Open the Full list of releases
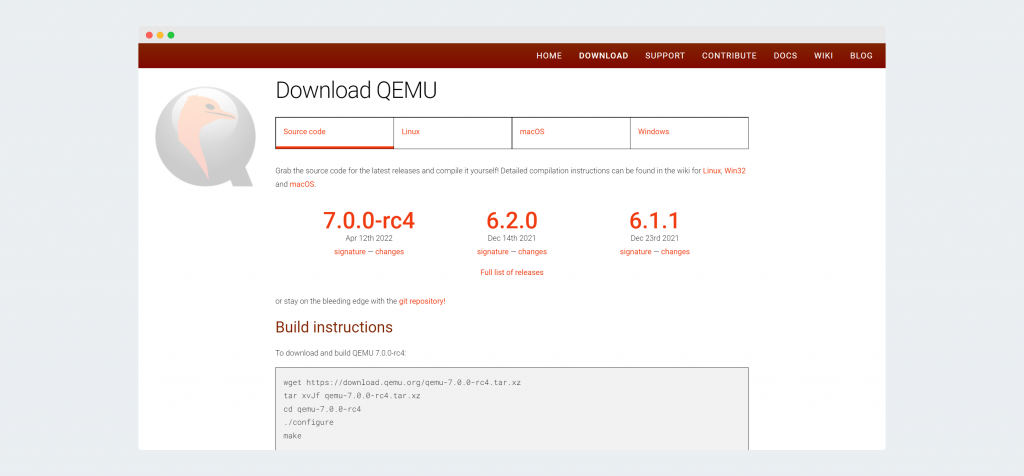The height and width of the screenshot is (476, 1024). pos(511,272)
